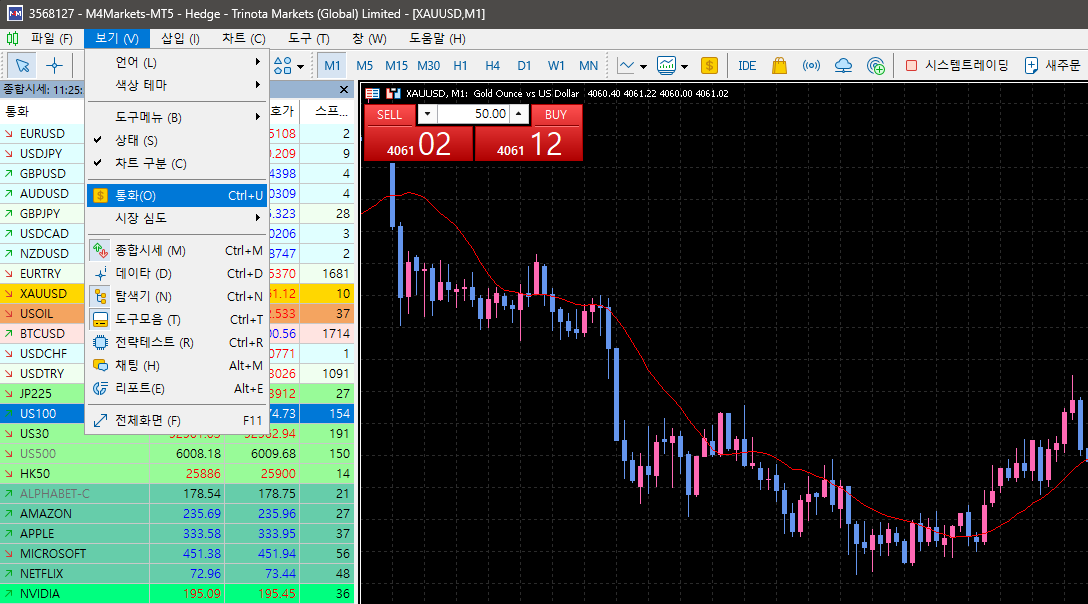The image size is (1088, 604).
Task: Click the indicators chart icon
Action: pos(666,66)
